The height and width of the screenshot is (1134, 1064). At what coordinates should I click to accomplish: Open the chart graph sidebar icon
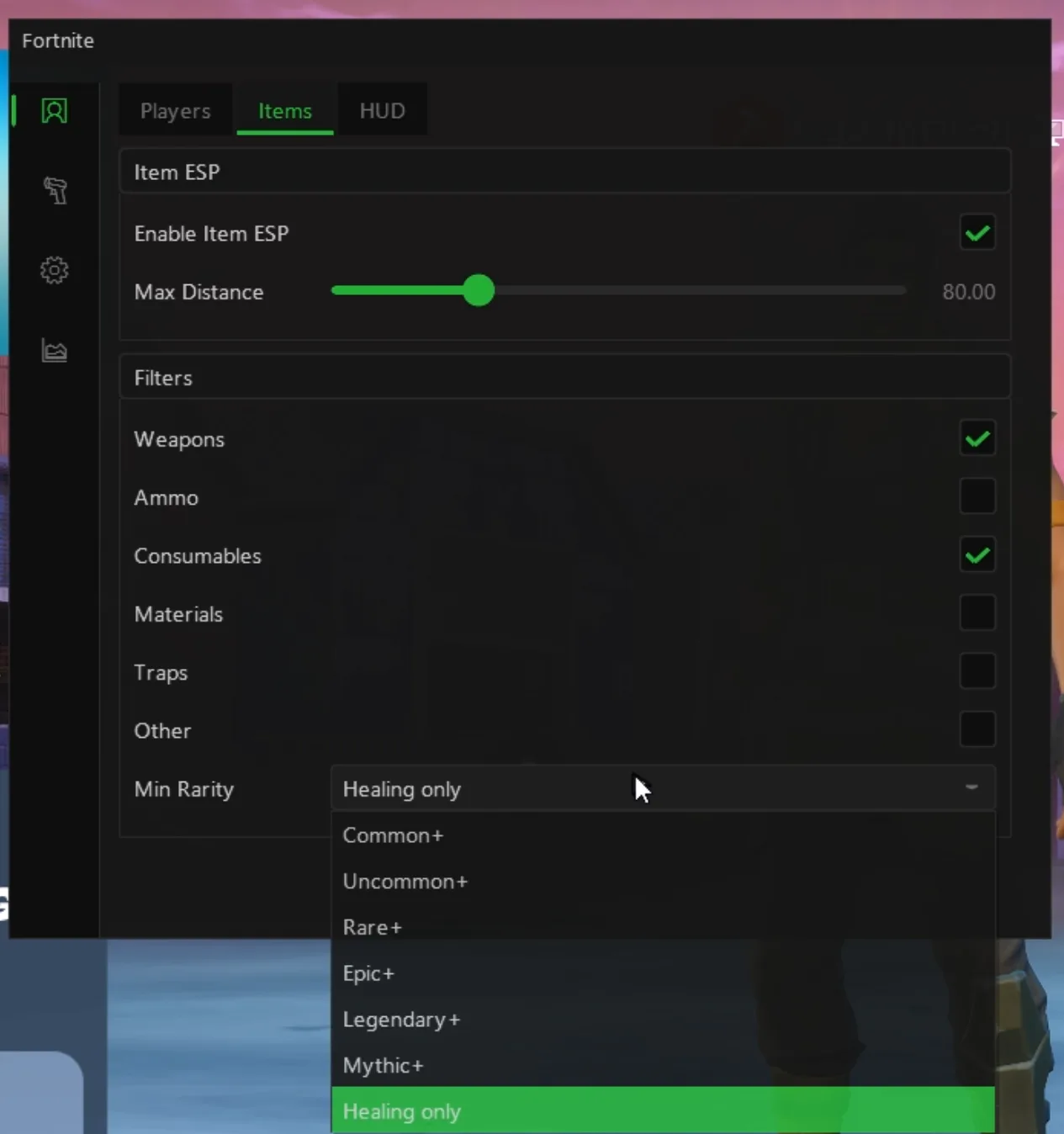point(55,350)
